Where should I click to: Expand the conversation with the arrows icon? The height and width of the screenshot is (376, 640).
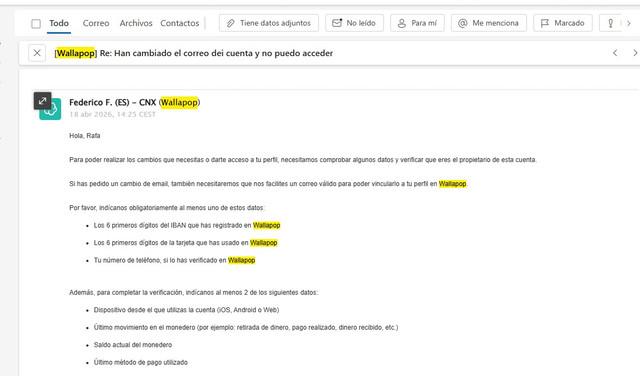(42, 101)
